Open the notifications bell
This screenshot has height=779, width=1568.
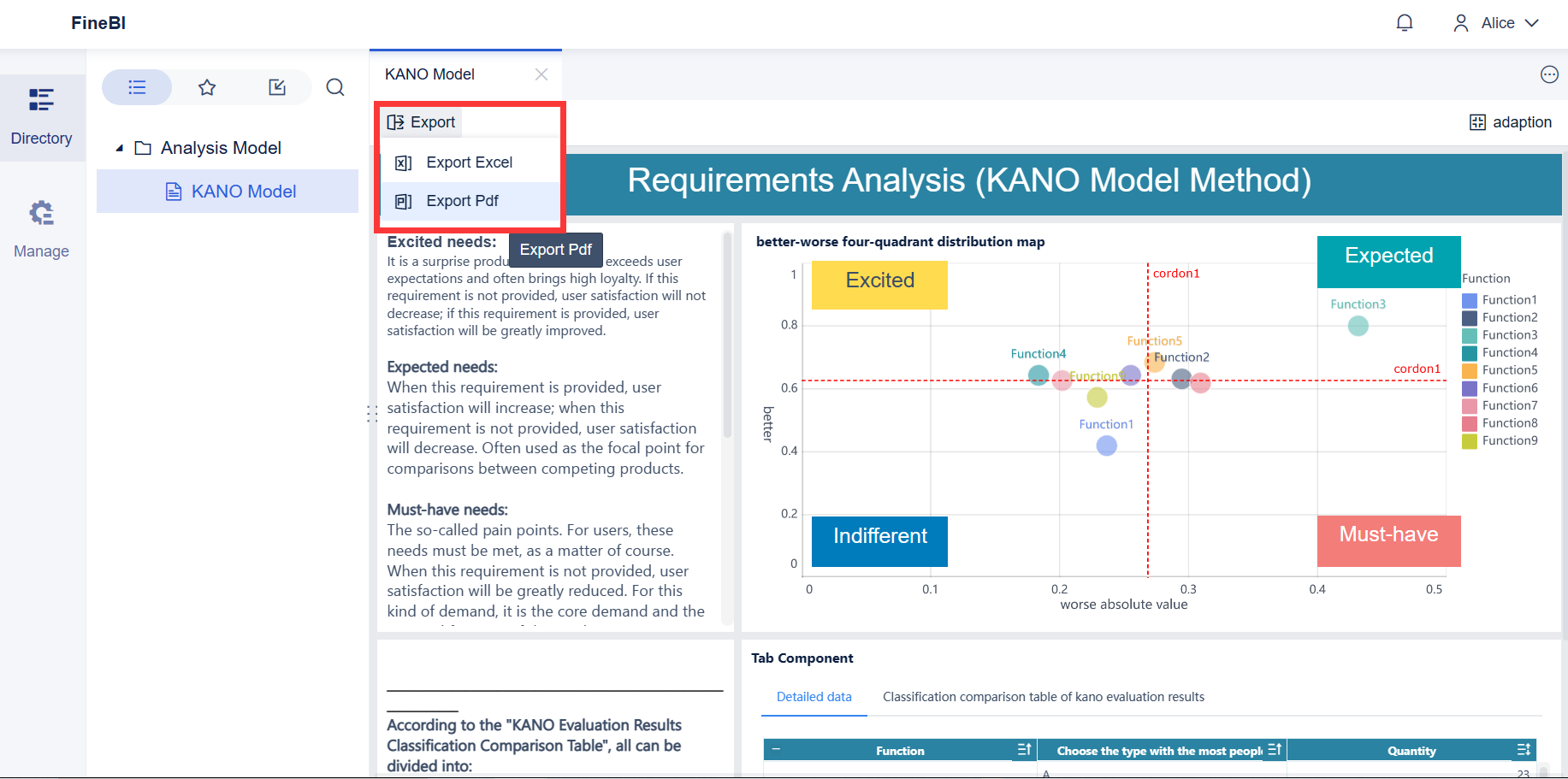(1405, 23)
